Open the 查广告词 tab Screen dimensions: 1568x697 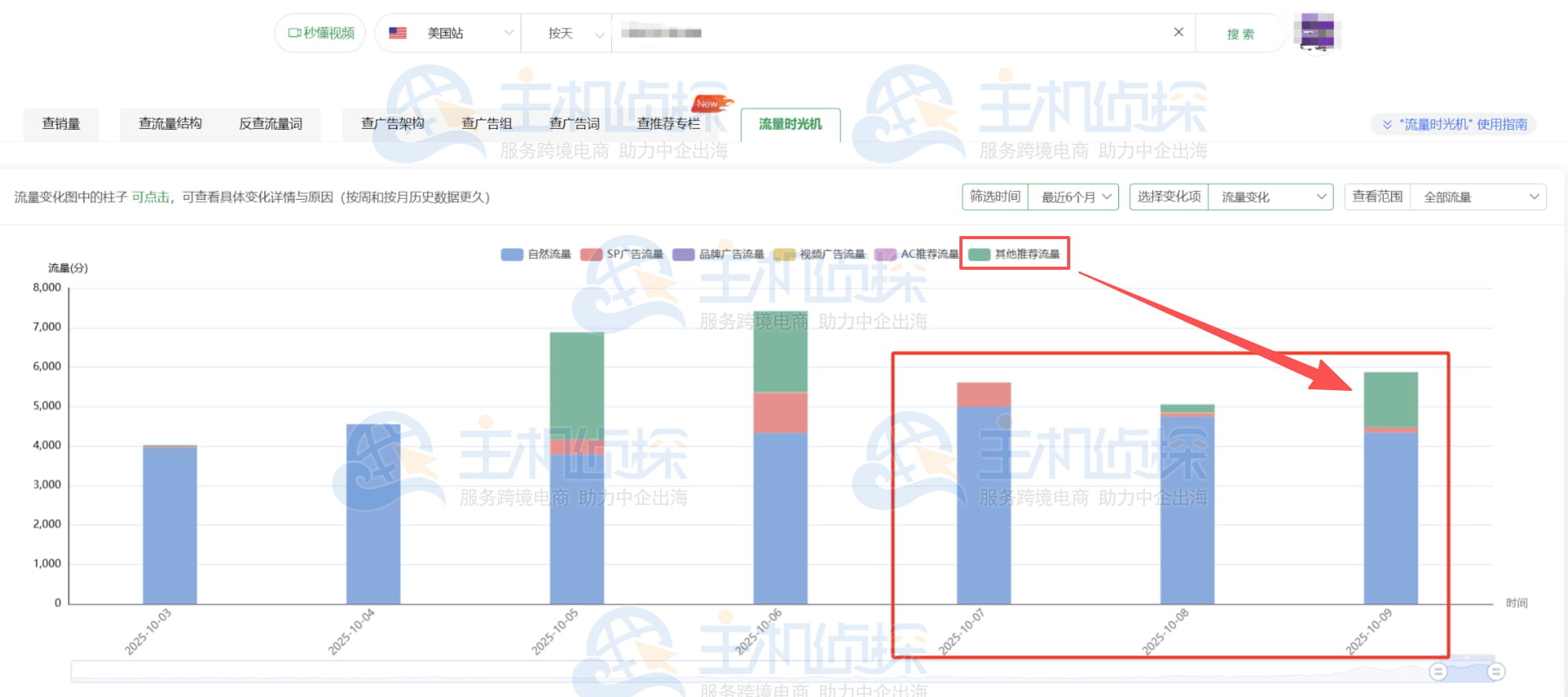(x=574, y=124)
